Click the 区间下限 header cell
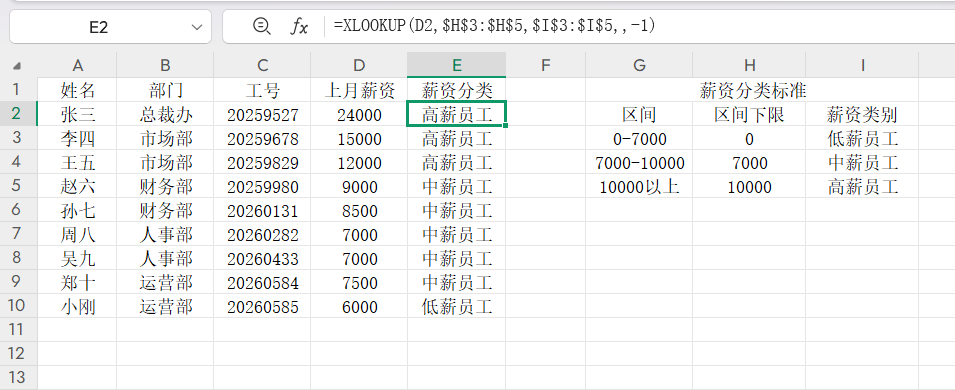Screen dimensions: 955x390 [x=749, y=114]
